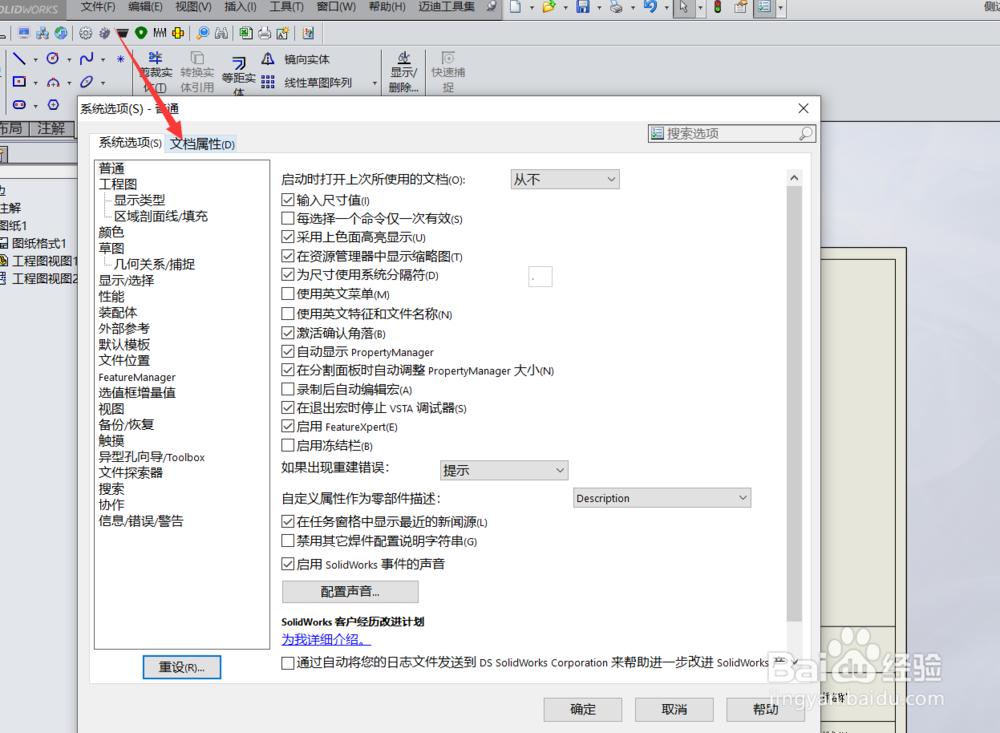Enable the 启用冻结栏 checkbox
The image size is (1000, 733).
[x=288, y=445]
